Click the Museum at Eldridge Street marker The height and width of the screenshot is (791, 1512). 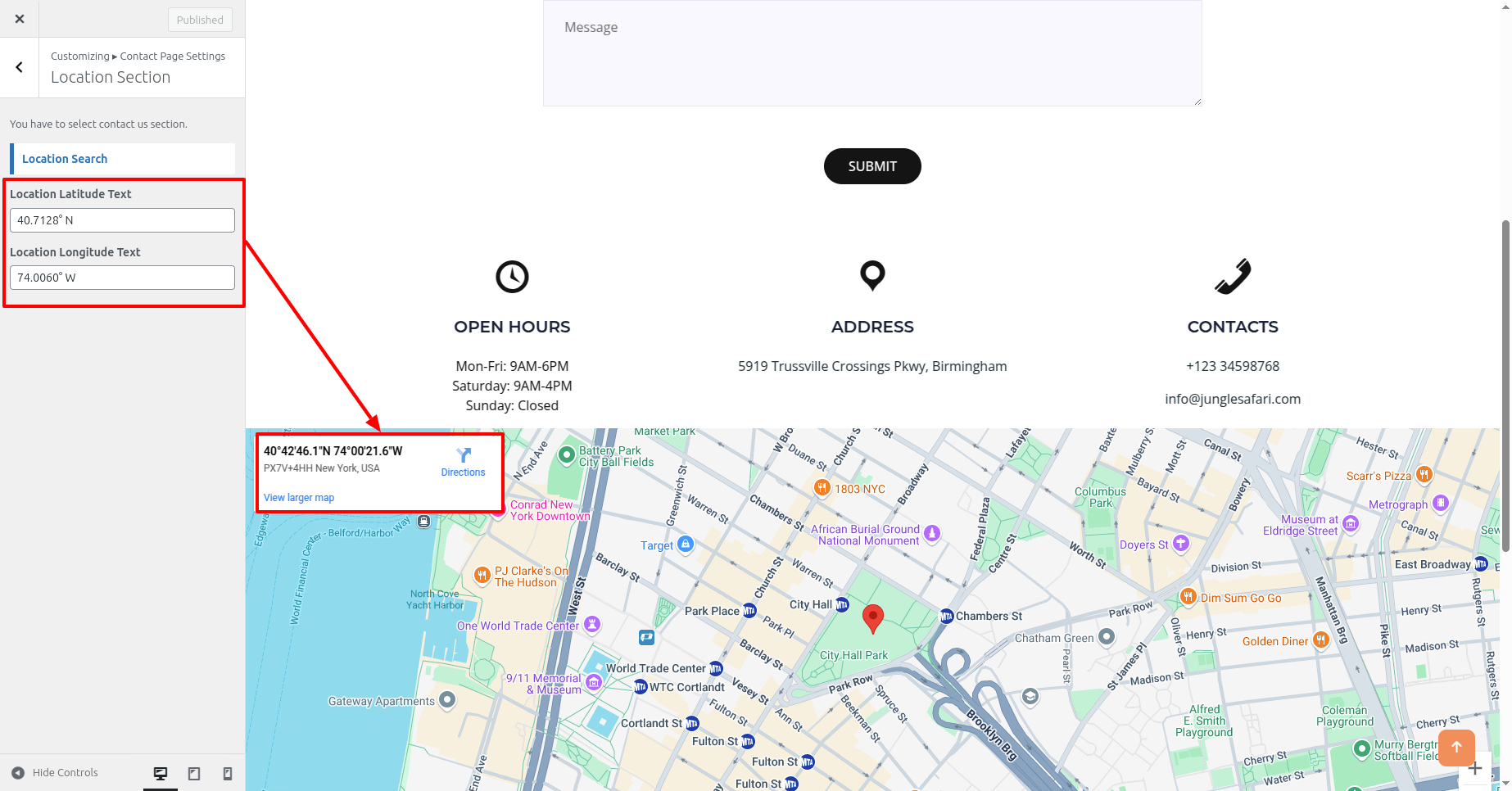[x=1351, y=523]
